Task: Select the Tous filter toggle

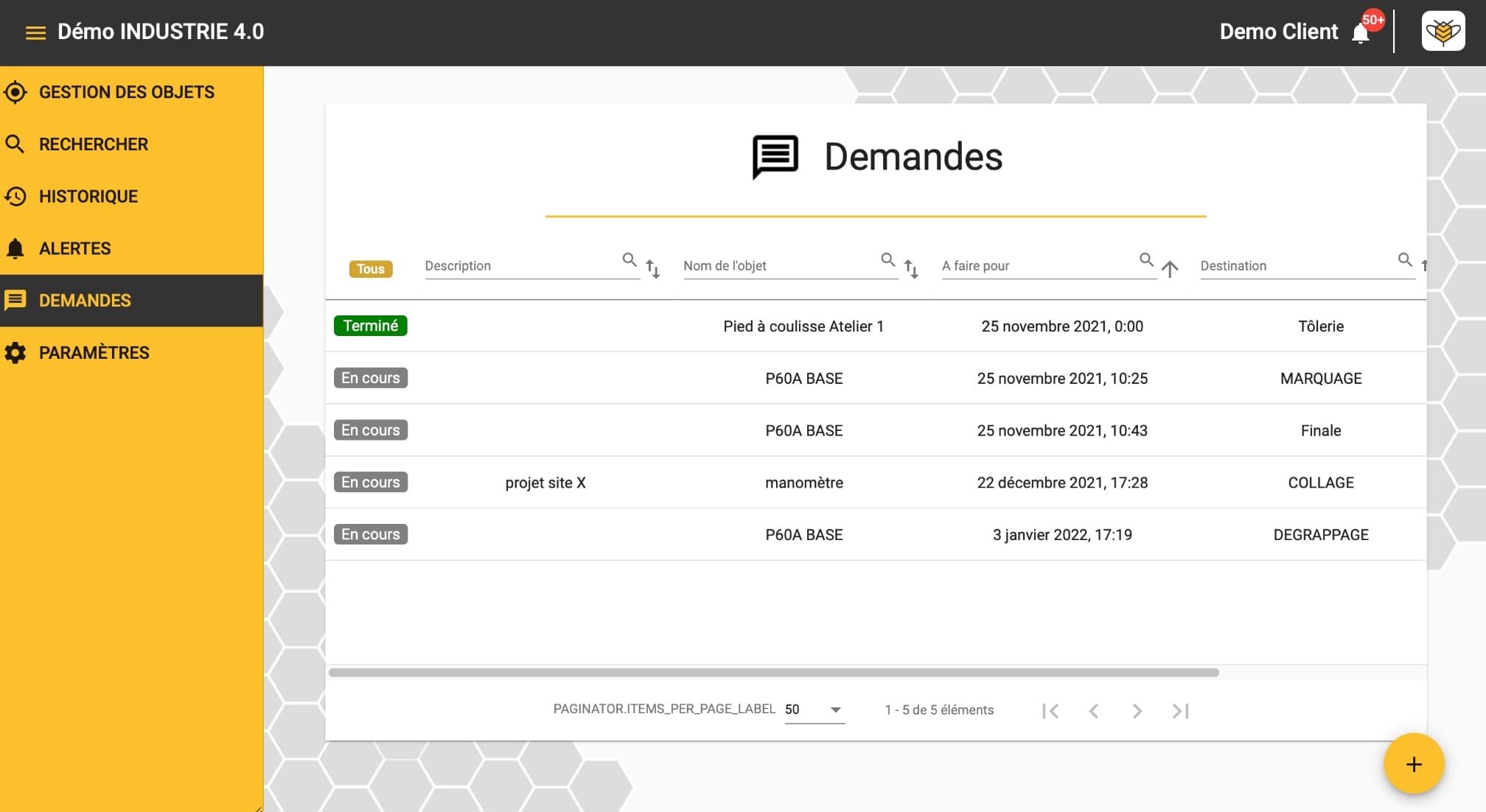Action: coord(370,270)
